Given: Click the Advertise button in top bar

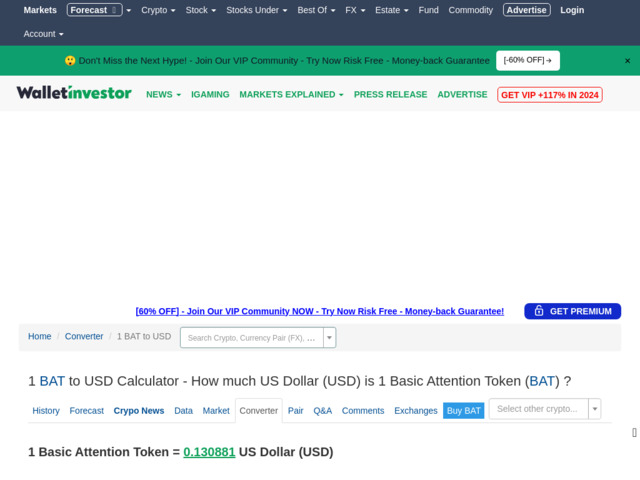Looking at the screenshot, I should (x=527, y=10).
